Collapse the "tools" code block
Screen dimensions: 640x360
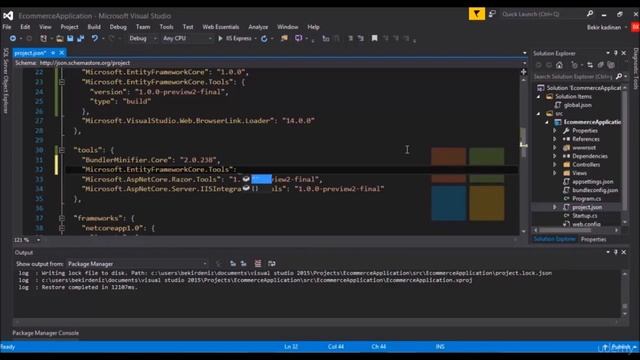(x=62, y=150)
